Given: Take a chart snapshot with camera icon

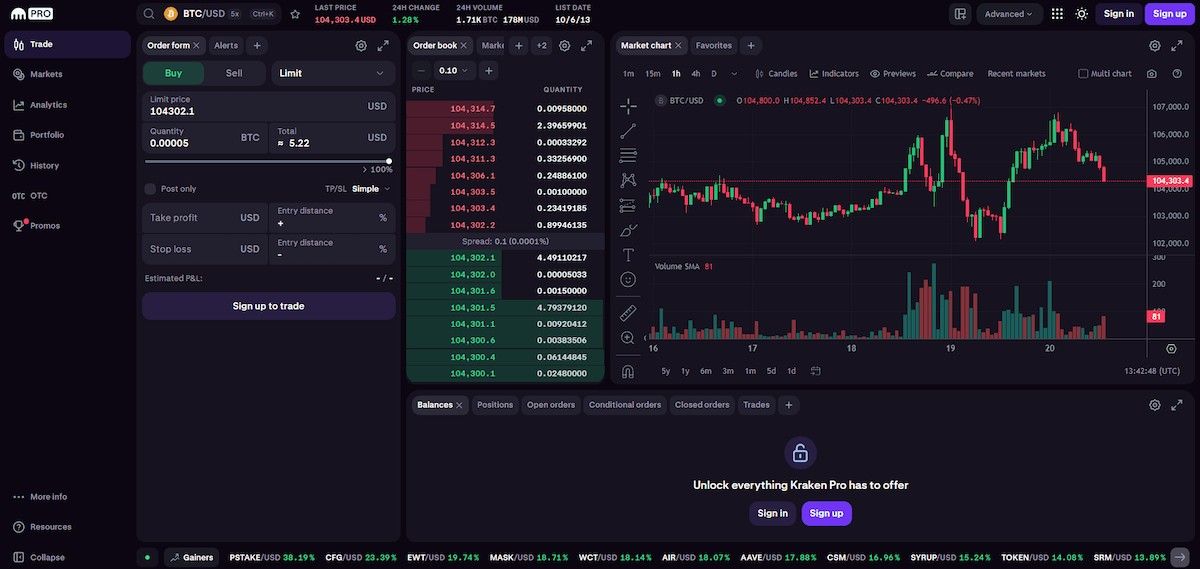Looking at the screenshot, I should [1152, 74].
